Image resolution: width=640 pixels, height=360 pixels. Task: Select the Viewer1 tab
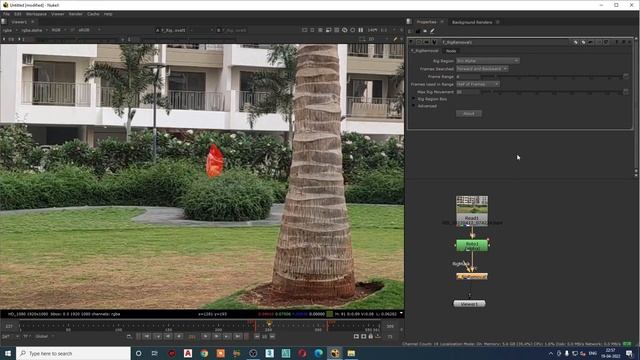[19, 22]
